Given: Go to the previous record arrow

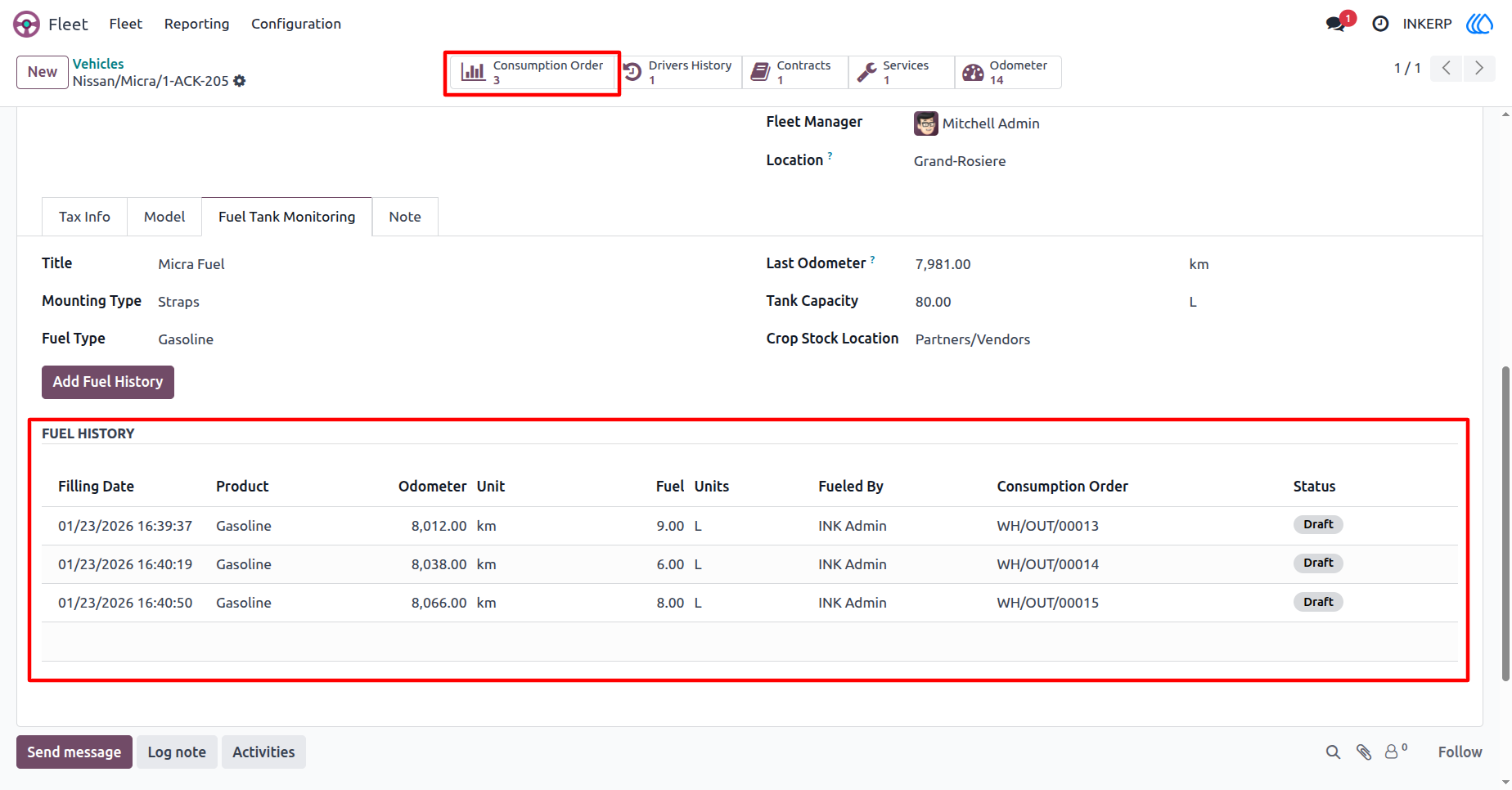Looking at the screenshot, I should tap(1447, 68).
